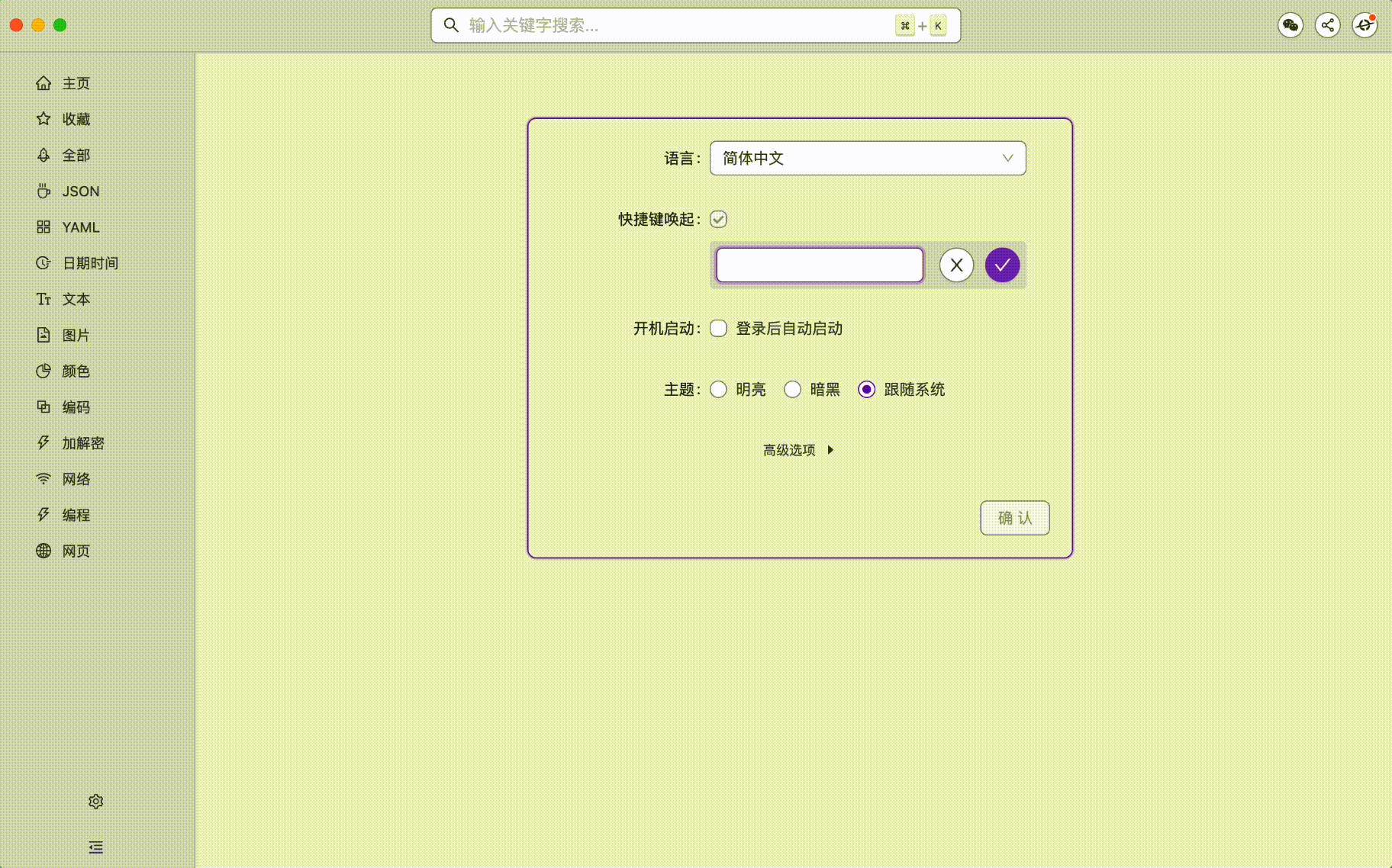Click the 全部 sidebar label

[76, 155]
